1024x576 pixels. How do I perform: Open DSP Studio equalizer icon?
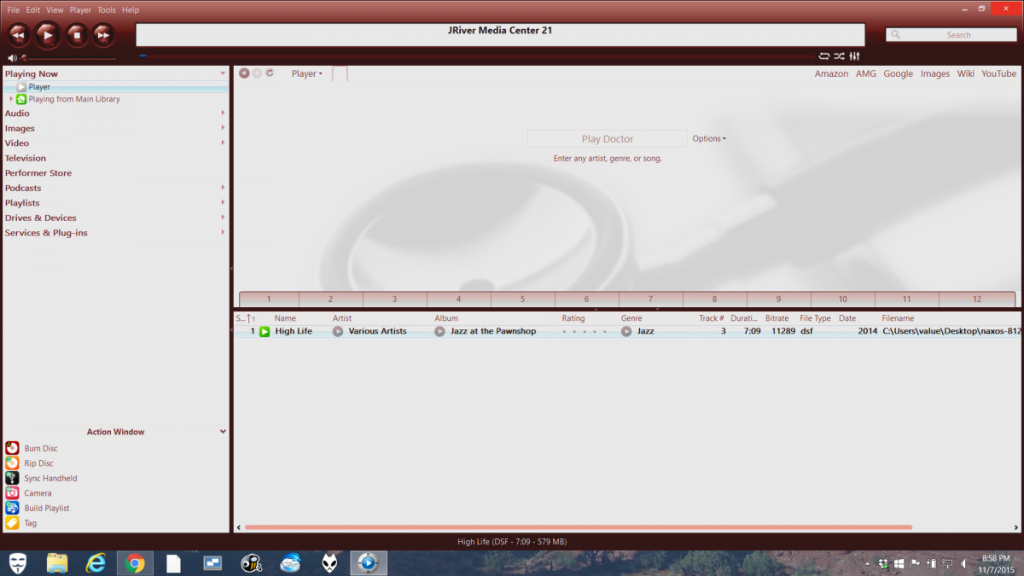coord(855,56)
